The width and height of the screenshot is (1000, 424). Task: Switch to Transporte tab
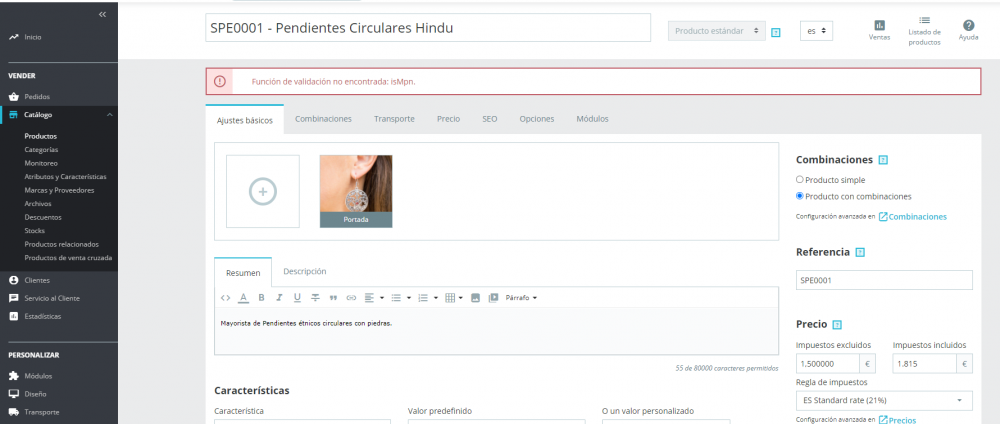click(x=394, y=119)
